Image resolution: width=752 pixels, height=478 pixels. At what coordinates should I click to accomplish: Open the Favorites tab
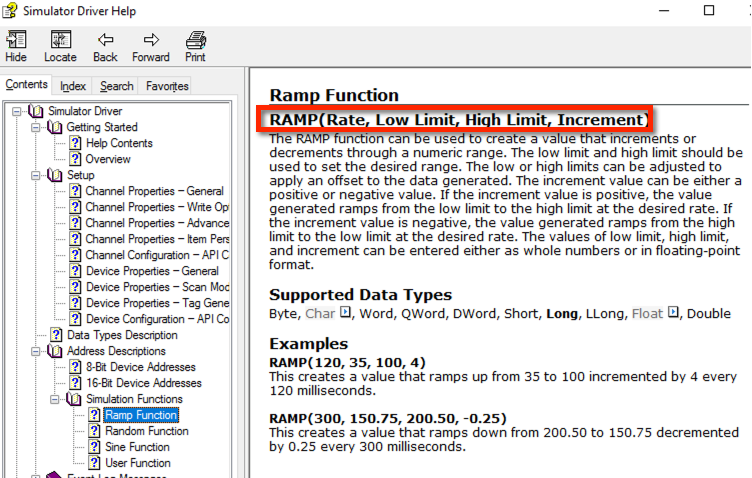pyautogui.click(x=167, y=86)
